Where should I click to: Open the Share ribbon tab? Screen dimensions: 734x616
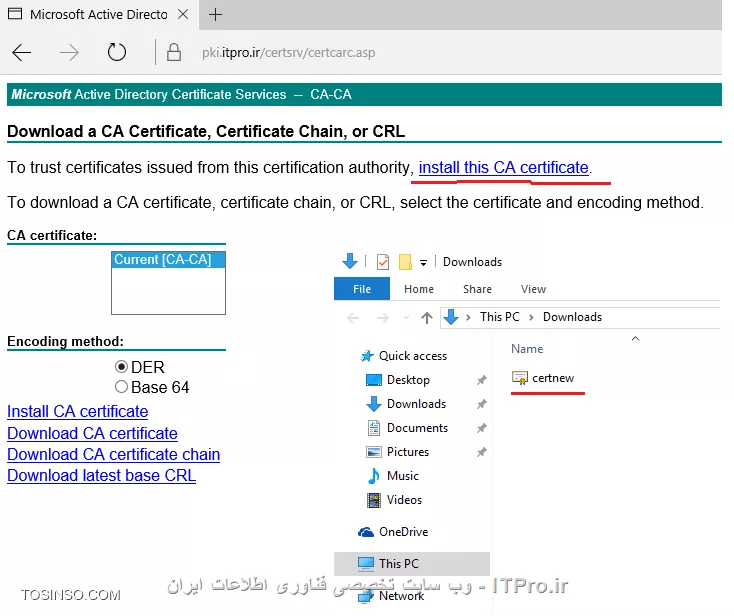click(x=477, y=289)
